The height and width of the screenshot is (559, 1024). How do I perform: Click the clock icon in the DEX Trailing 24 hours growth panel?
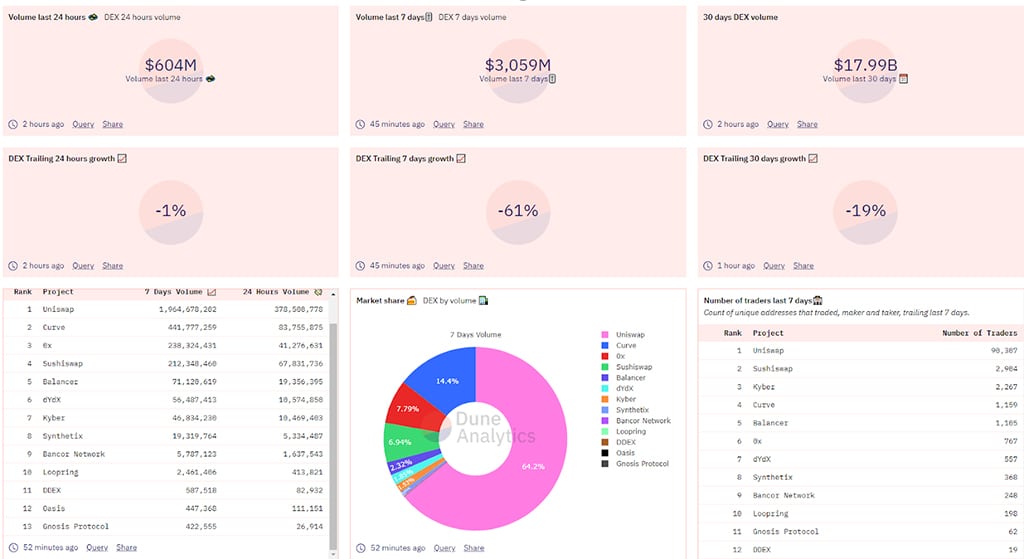[x=13, y=266]
